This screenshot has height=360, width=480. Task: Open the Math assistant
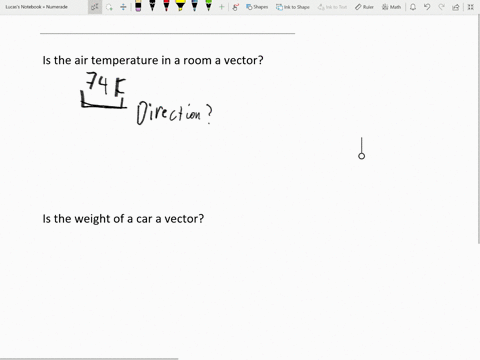click(x=391, y=7)
